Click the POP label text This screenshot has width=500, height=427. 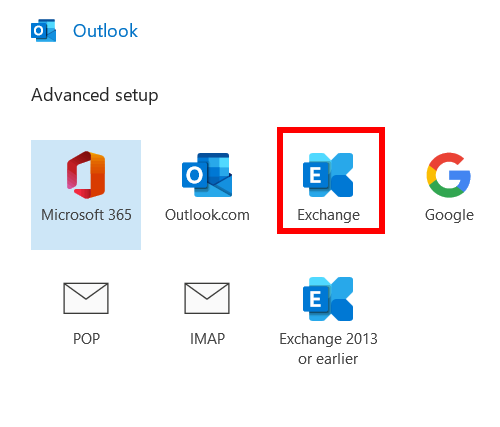pos(86,339)
